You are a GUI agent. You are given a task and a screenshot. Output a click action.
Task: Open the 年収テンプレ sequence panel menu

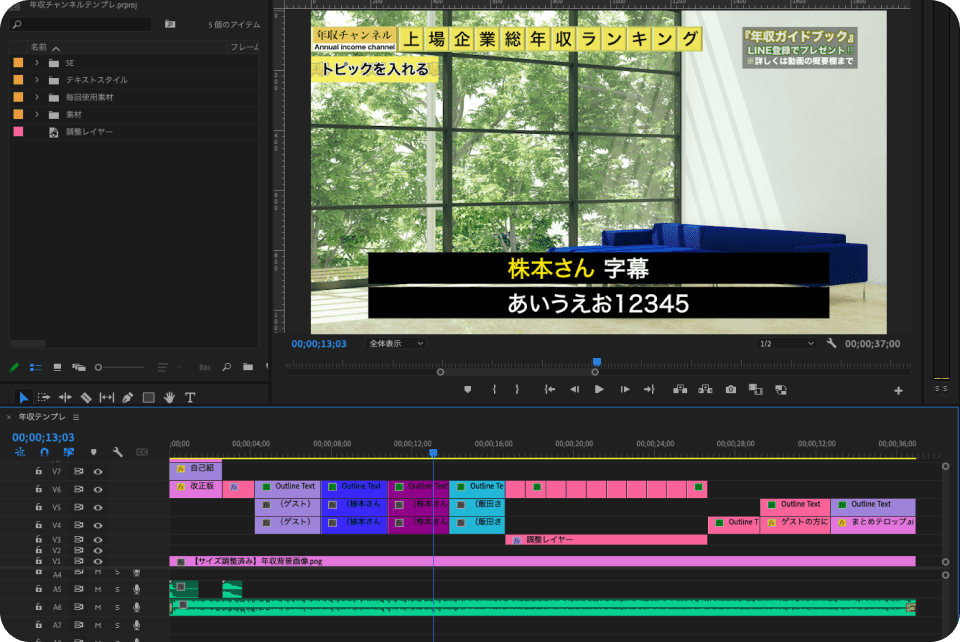point(76,417)
